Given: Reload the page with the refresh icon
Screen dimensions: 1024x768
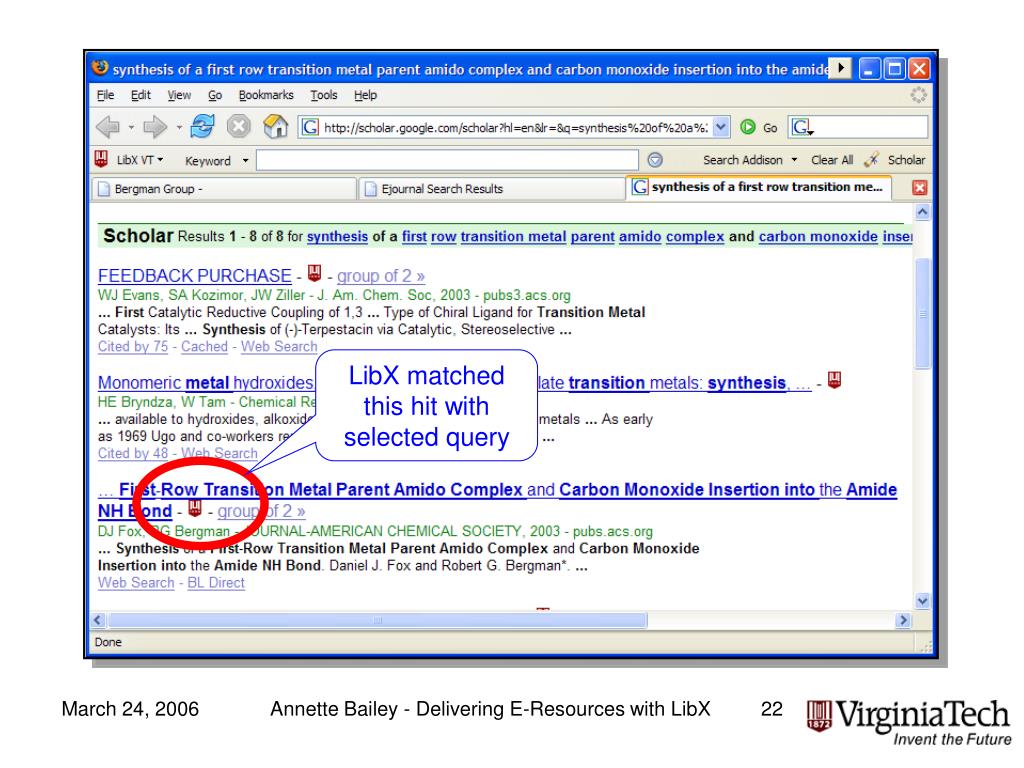Looking at the screenshot, I should (x=202, y=126).
